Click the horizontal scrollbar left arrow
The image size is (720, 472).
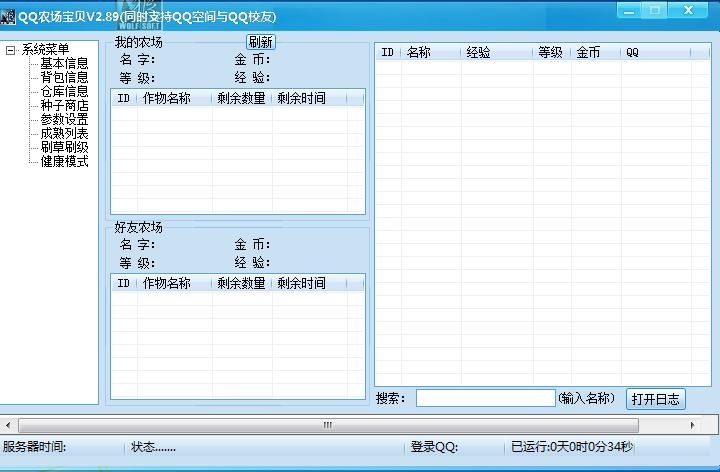tap(8, 425)
